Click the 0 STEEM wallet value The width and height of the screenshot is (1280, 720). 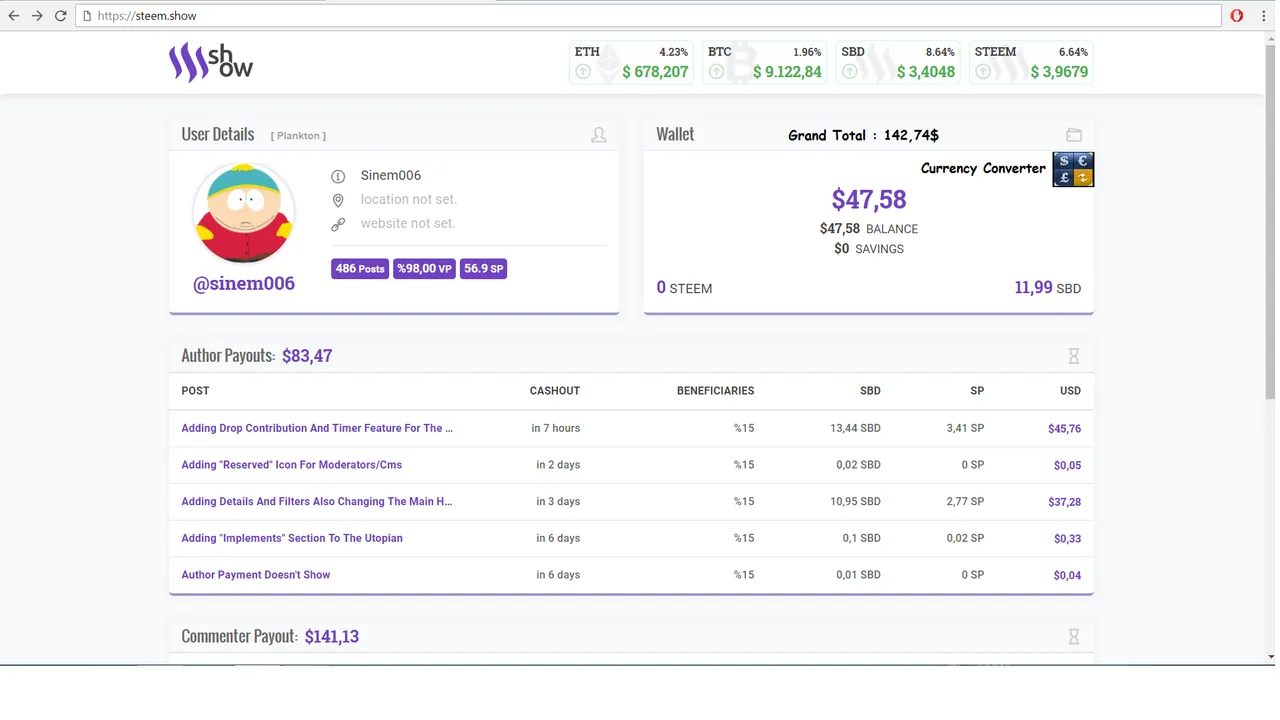(684, 288)
